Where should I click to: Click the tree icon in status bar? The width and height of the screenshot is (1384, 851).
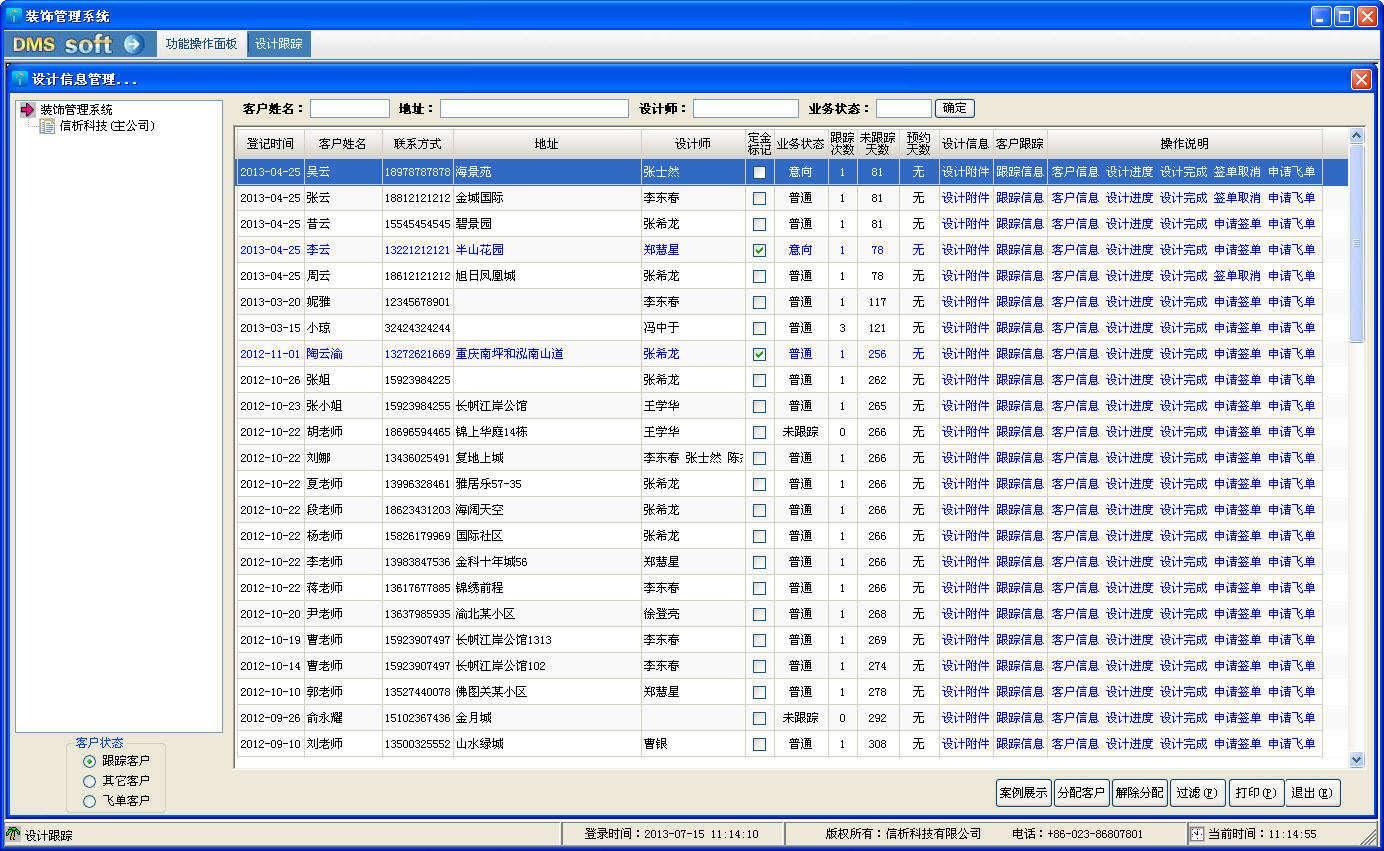(13, 834)
